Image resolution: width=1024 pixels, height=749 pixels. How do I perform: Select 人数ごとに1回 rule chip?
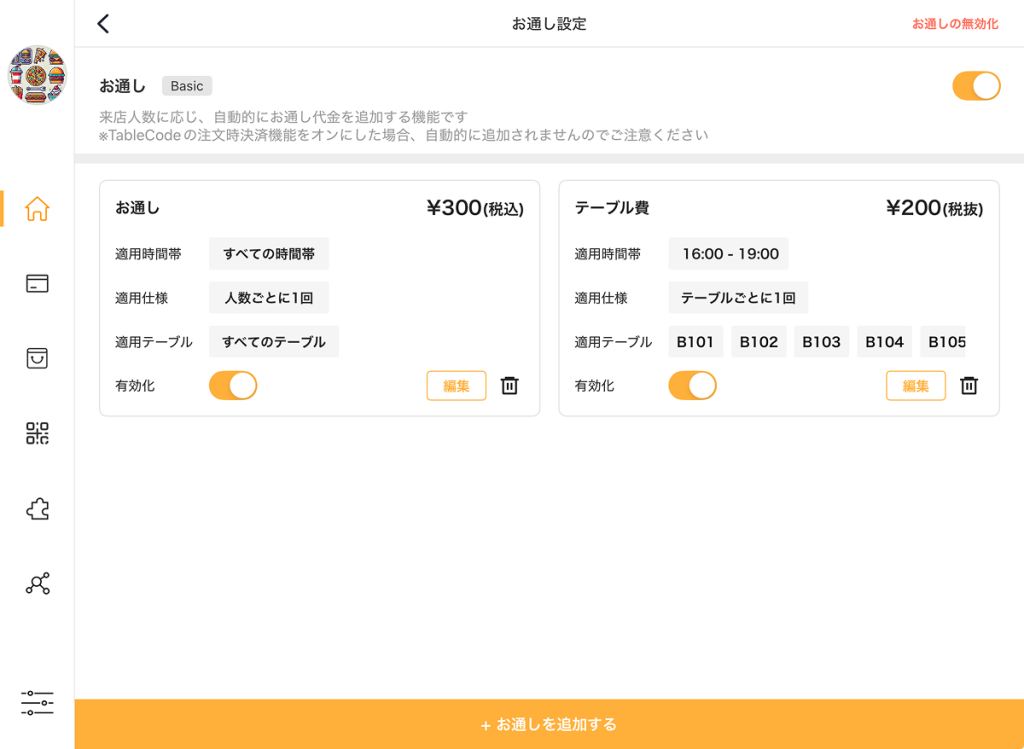269,298
